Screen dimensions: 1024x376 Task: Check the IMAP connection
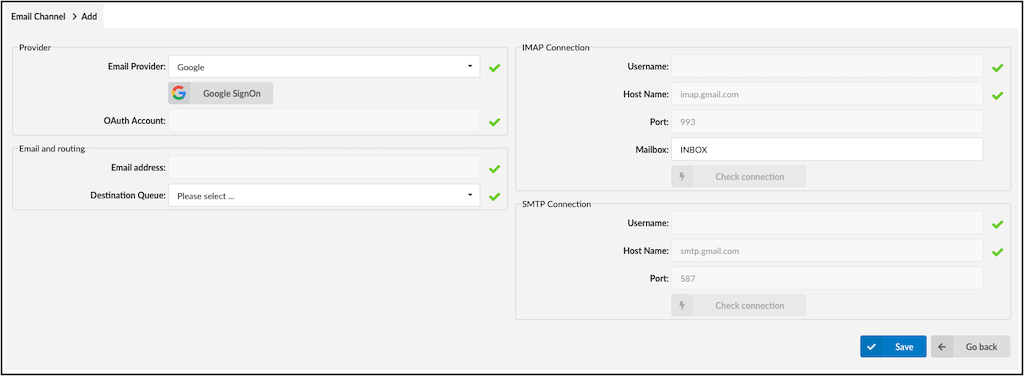739,176
